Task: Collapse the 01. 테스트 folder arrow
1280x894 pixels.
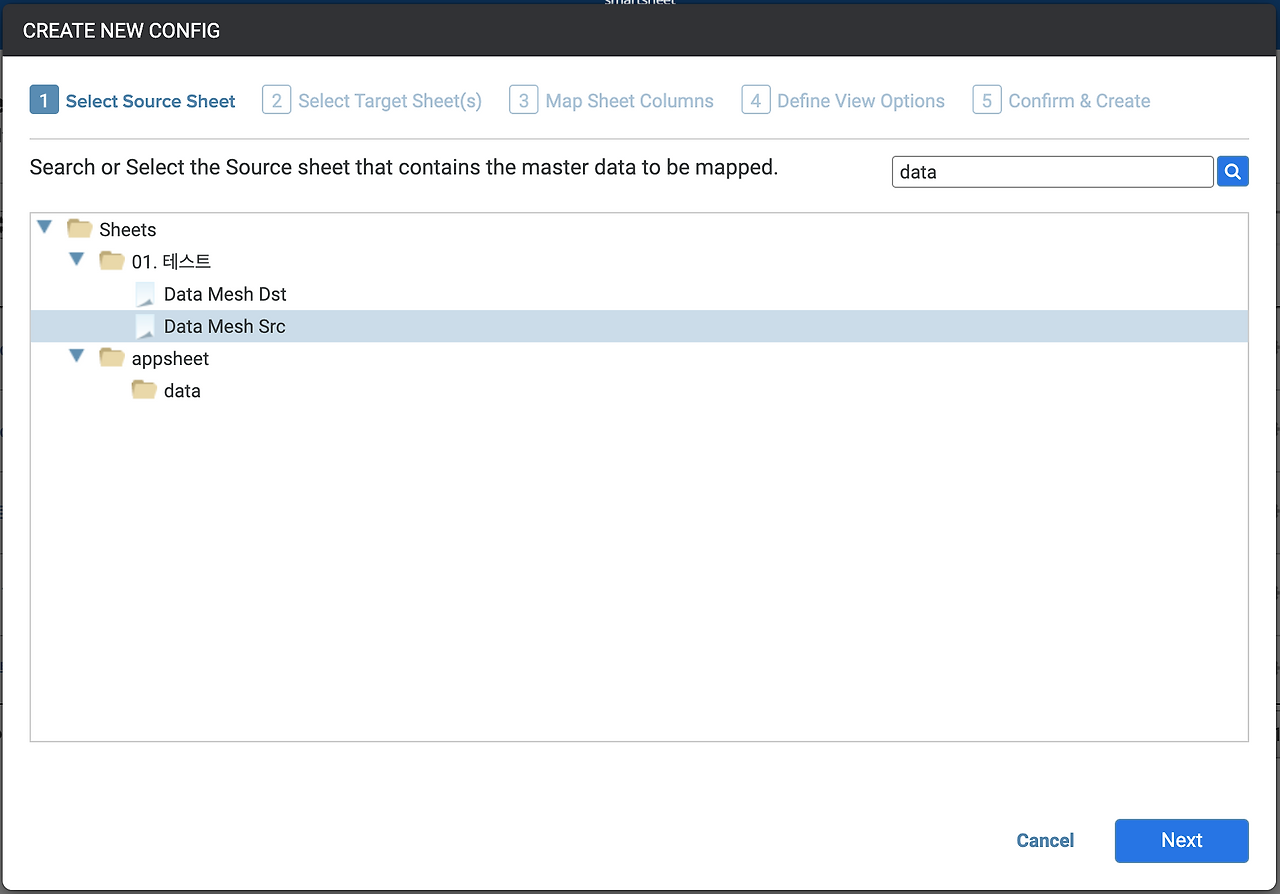Action: coord(77,260)
